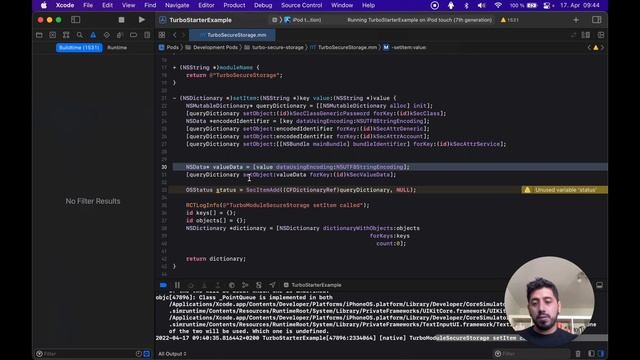Open the Debug navigator

pos(120,35)
